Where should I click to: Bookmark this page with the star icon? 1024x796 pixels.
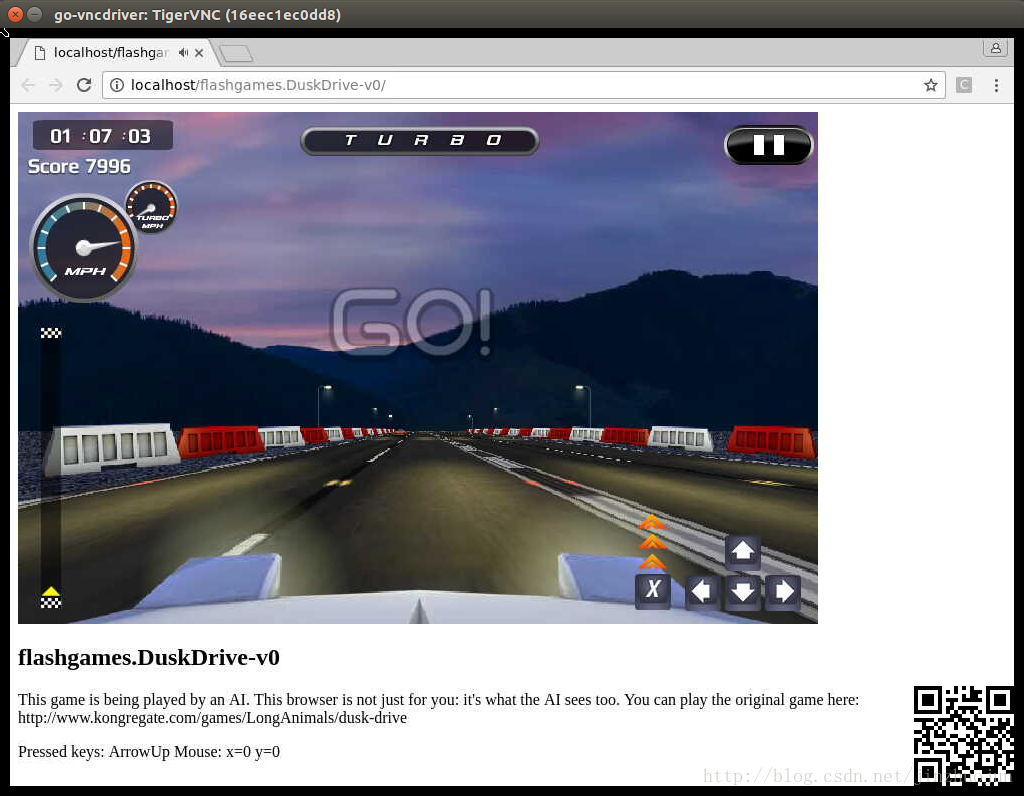[931, 85]
